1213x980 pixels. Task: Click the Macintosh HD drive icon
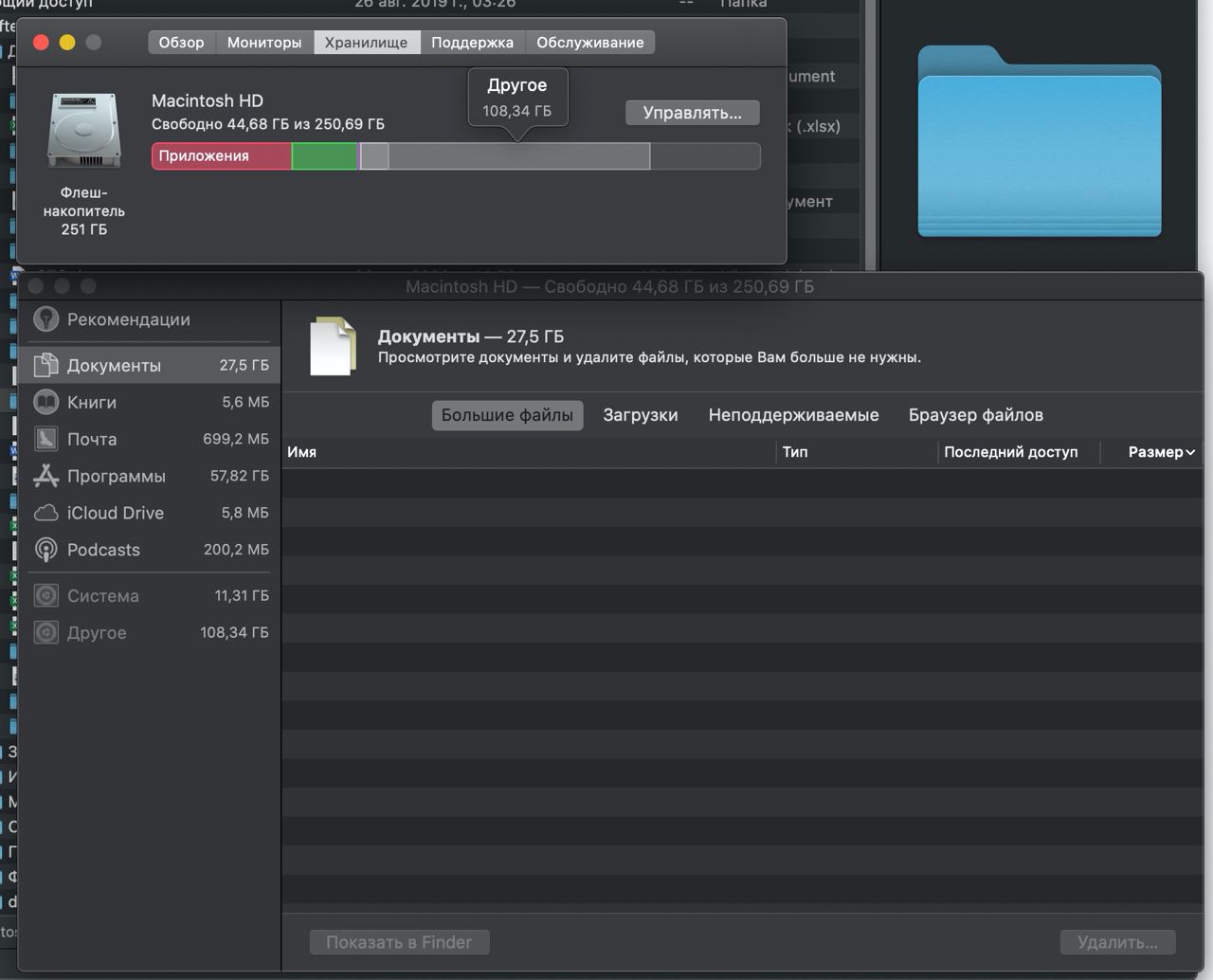point(84,131)
